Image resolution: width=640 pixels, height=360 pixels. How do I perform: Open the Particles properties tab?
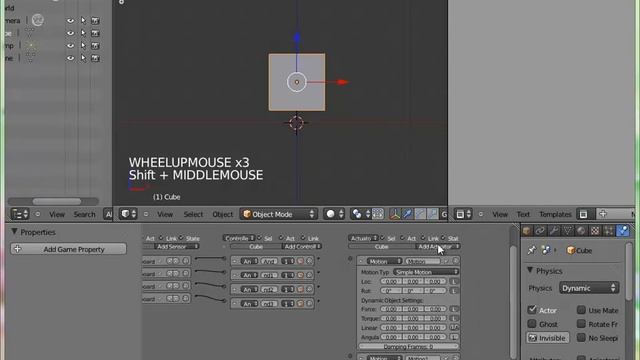[x=609, y=231]
